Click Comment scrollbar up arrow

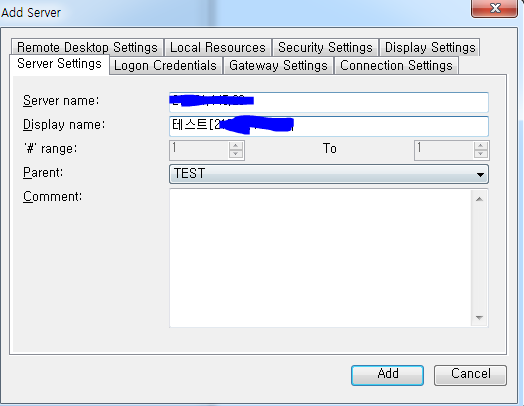point(479,199)
